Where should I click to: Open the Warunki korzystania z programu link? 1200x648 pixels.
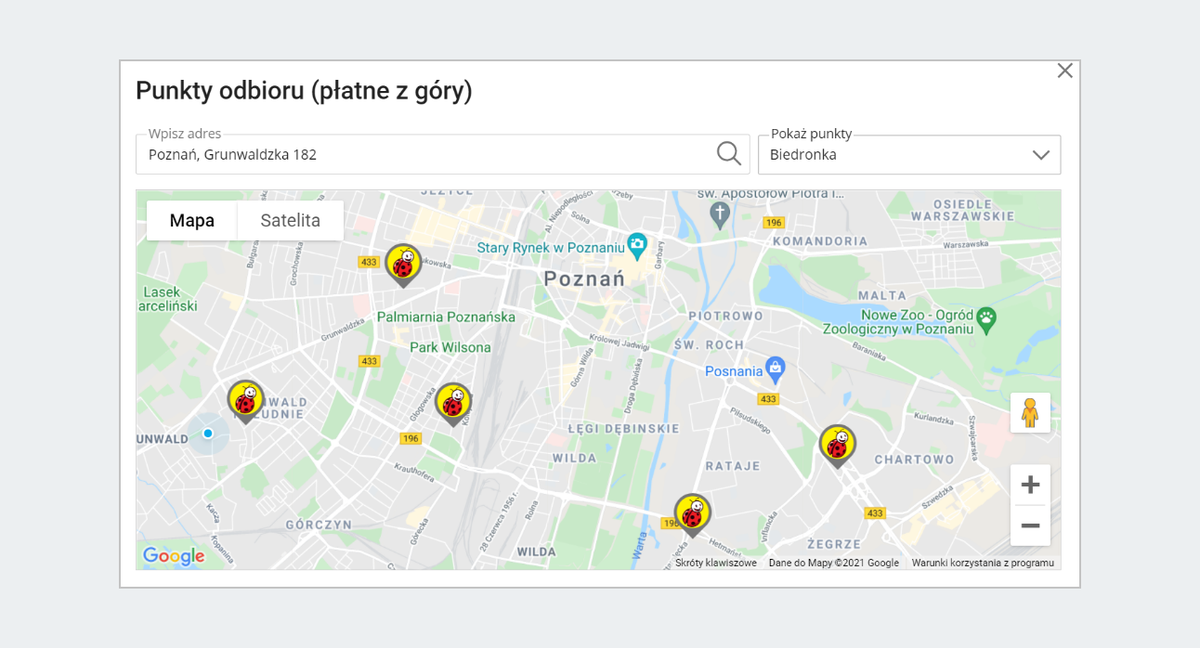point(983,562)
